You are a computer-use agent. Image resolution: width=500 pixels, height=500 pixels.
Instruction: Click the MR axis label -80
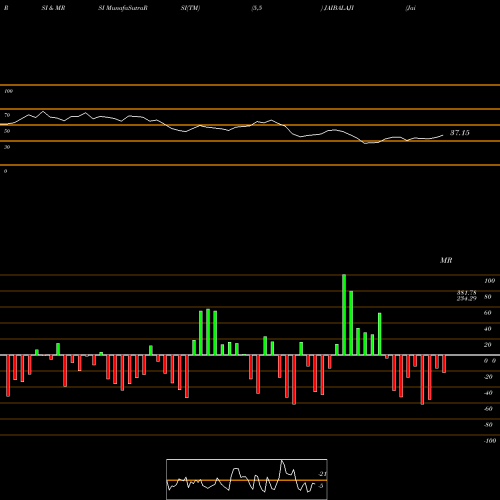pos(488,425)
